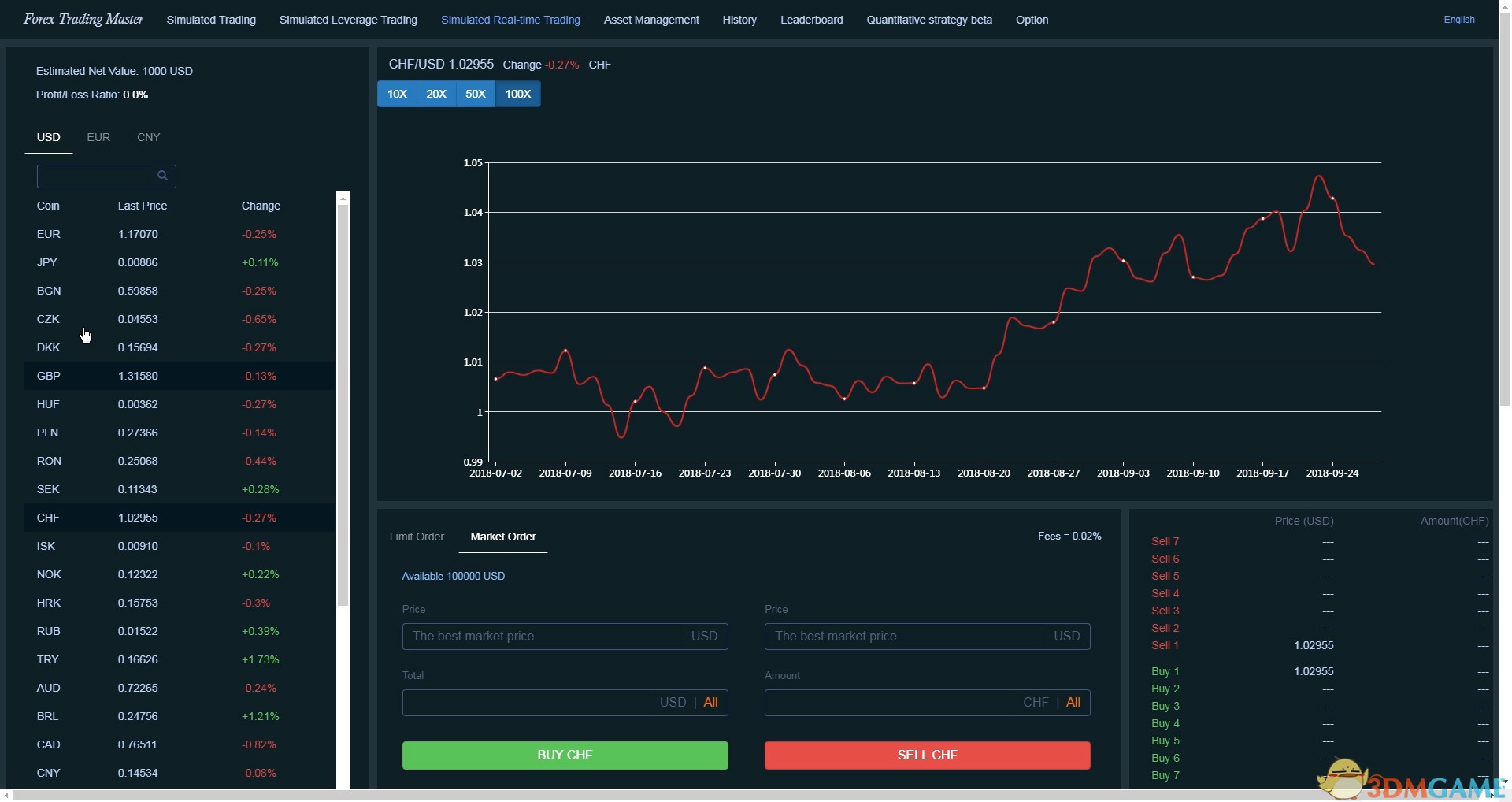Select the HUF row in coin list
Image resolution: width=1512 pixels, height=802 pixels.
click(180, 404)
